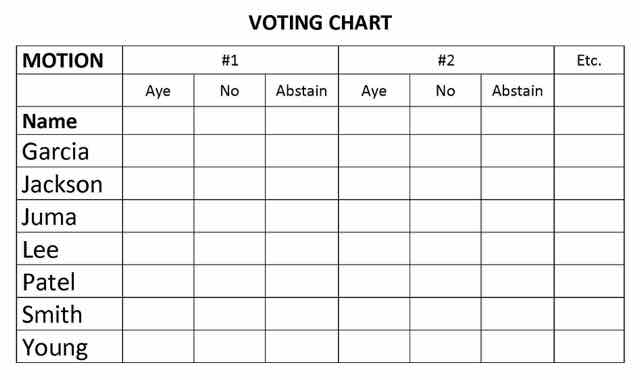Click the Aye header under motion #2
This screenshot has width=640, height=380.
(x=374, y=91)
